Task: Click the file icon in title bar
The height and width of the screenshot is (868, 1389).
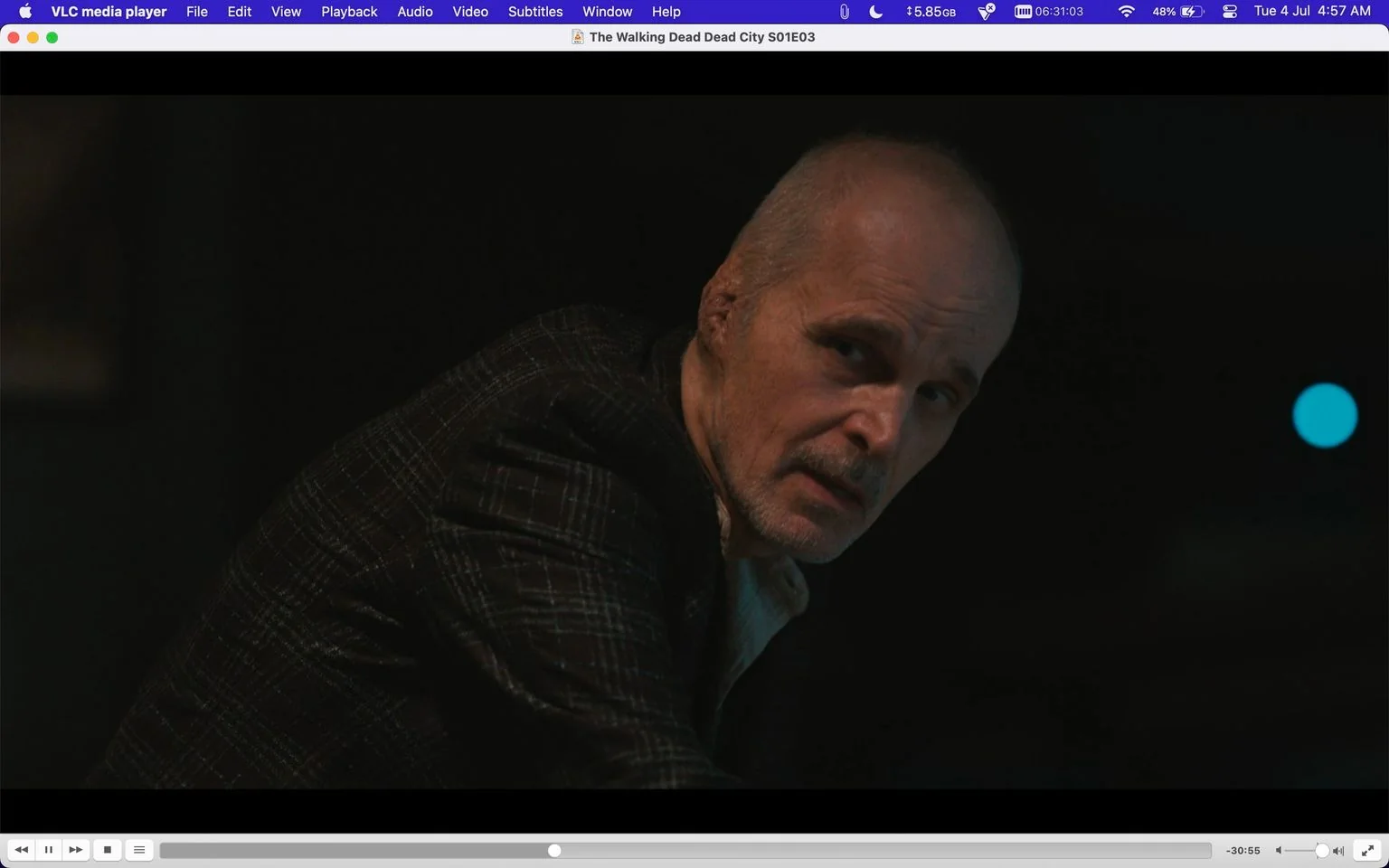Action: 578,37
